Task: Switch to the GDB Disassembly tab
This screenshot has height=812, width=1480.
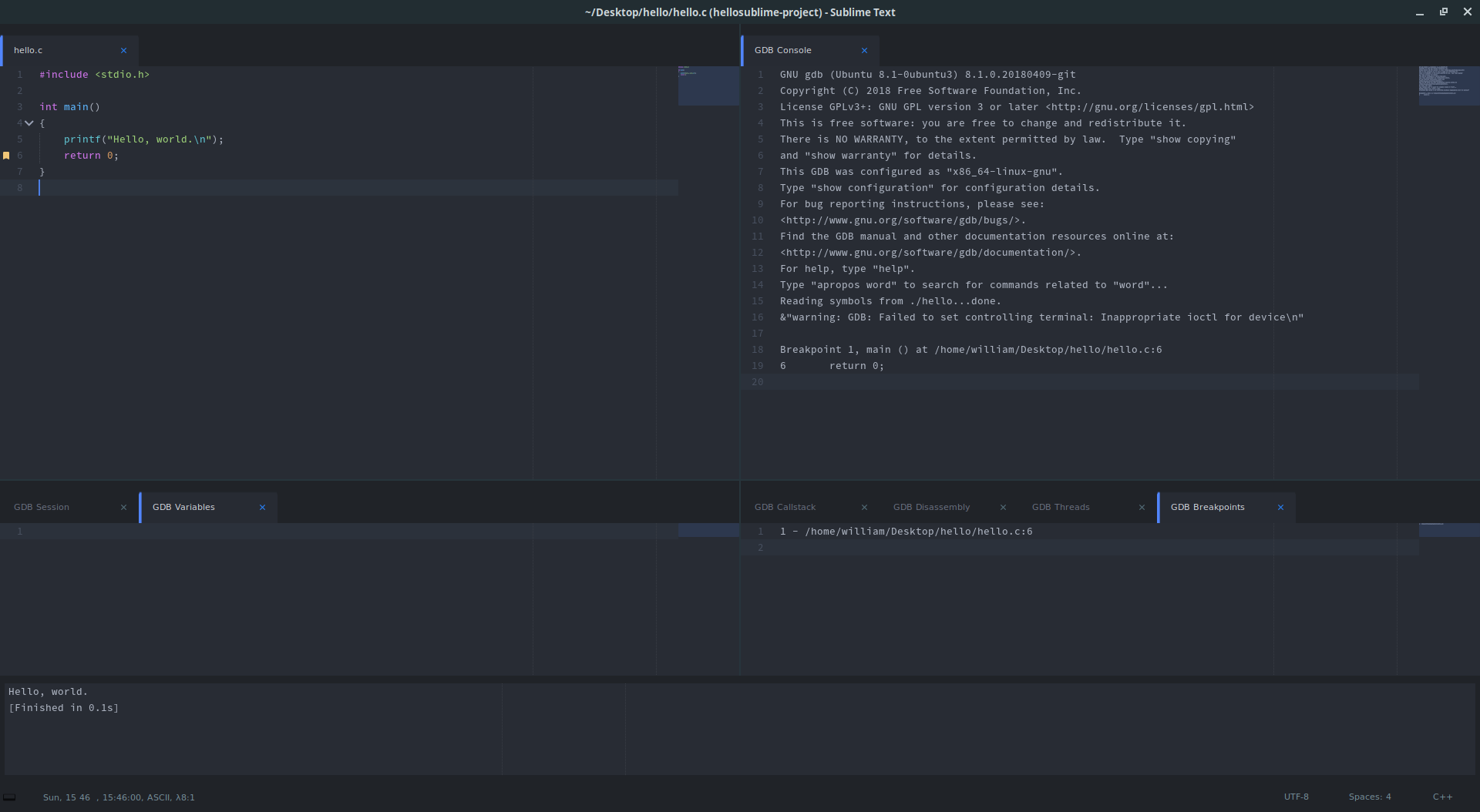Action: pyautogui.click(x=949, y=508)
